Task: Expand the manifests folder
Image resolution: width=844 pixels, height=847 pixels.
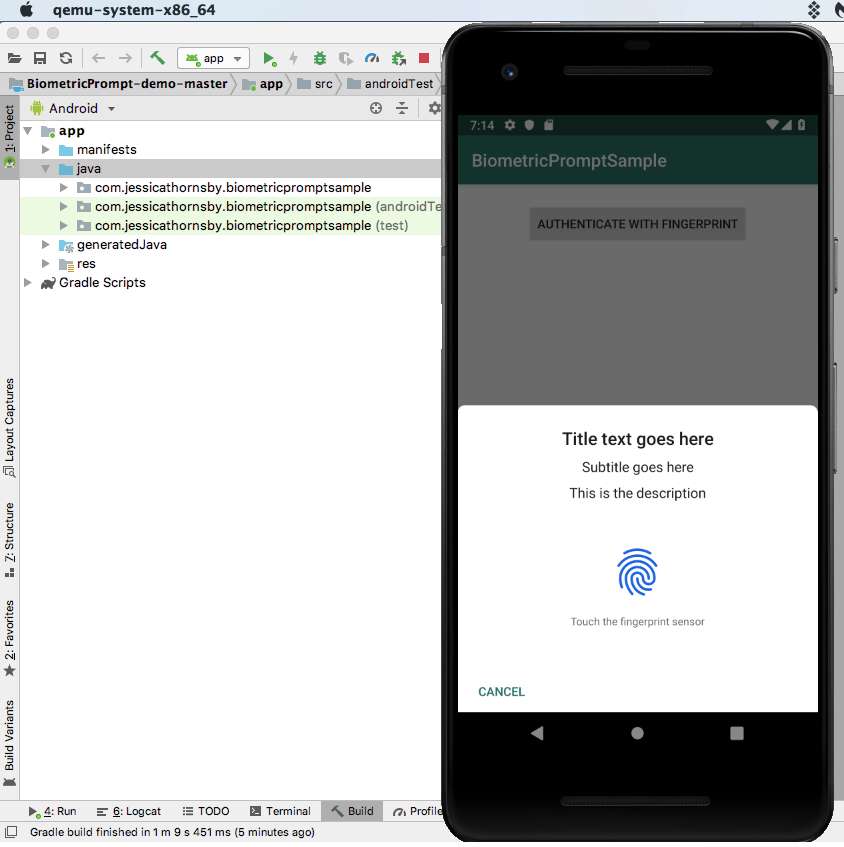Action: pos(46,150)
